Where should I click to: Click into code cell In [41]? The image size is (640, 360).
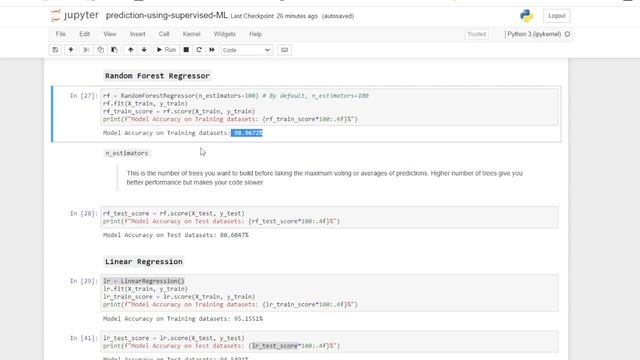click(x=329, y=342)
